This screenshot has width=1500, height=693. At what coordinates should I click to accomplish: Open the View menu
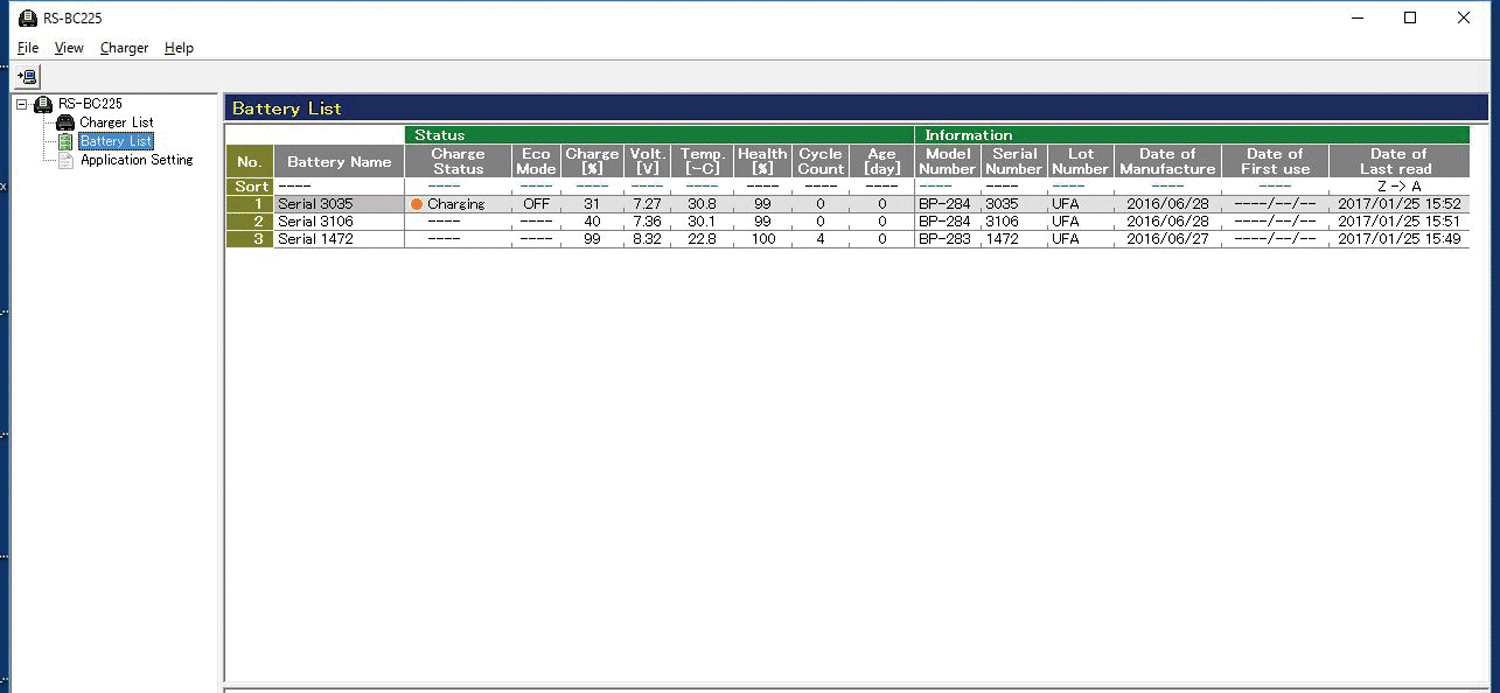pos(69,48)
